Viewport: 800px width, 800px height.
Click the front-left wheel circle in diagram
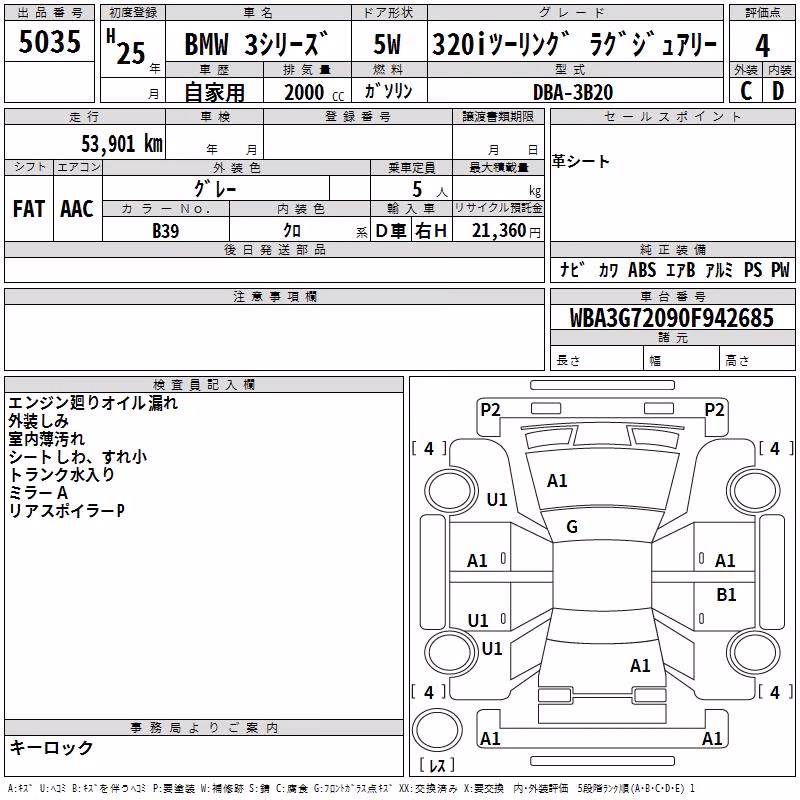click(x=451, y=491)
